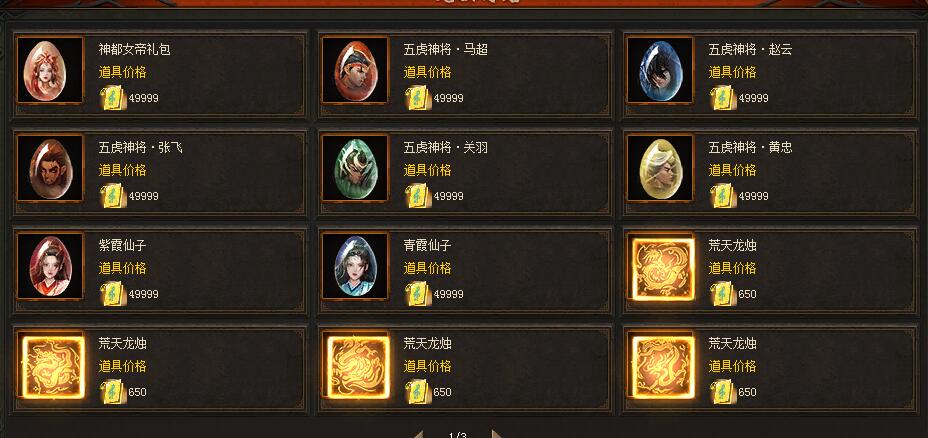Click the yellow 五虎神将·黄忠 egg icon
Screen dimensions: 928x438
(660, 169)
